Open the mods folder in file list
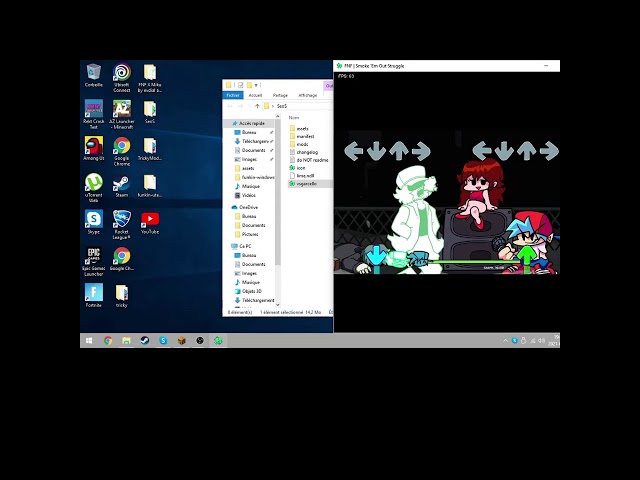The height and width of the screenshot is (480, 640). click(x=303, y=144)
